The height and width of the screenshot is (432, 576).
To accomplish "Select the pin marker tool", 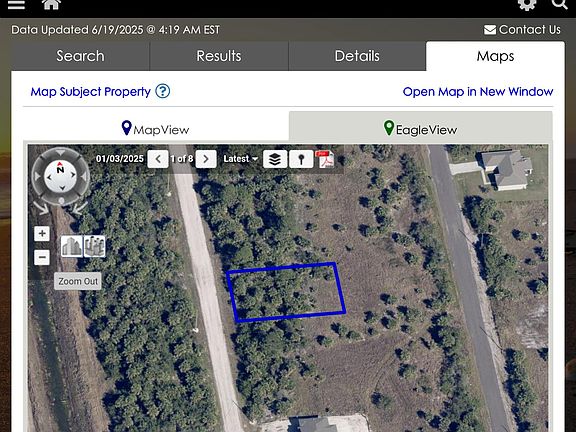I will pos(301,159).
